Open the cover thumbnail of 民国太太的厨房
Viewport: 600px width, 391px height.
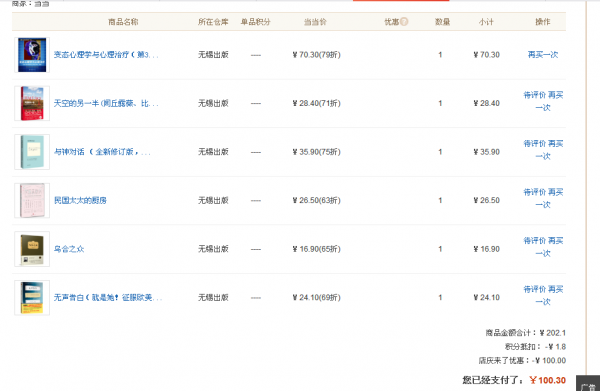32,200
